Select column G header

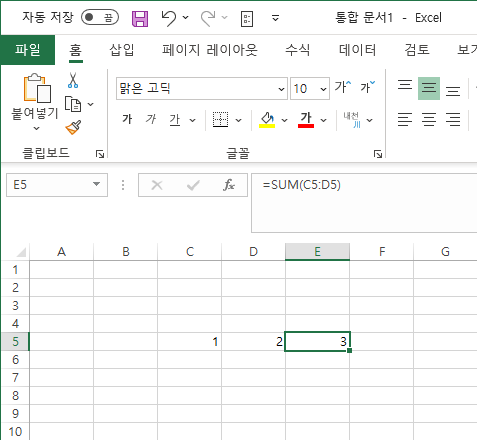[445, 252]
